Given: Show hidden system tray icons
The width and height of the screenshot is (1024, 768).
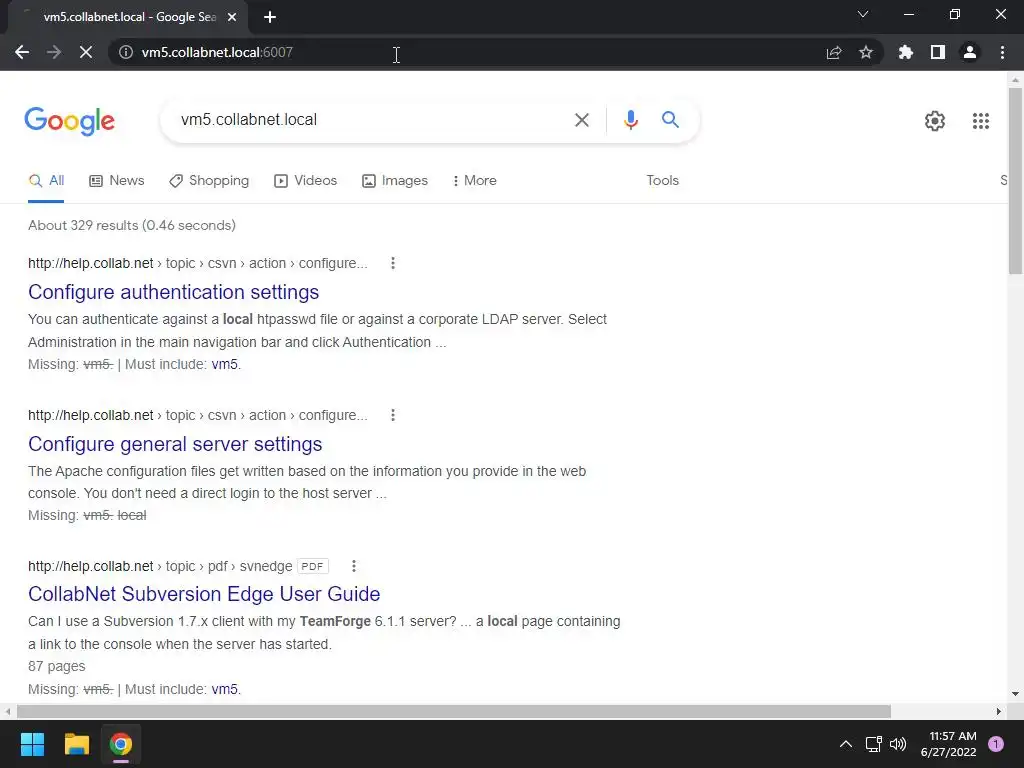Looking at the screenshot, I should 845,744.
